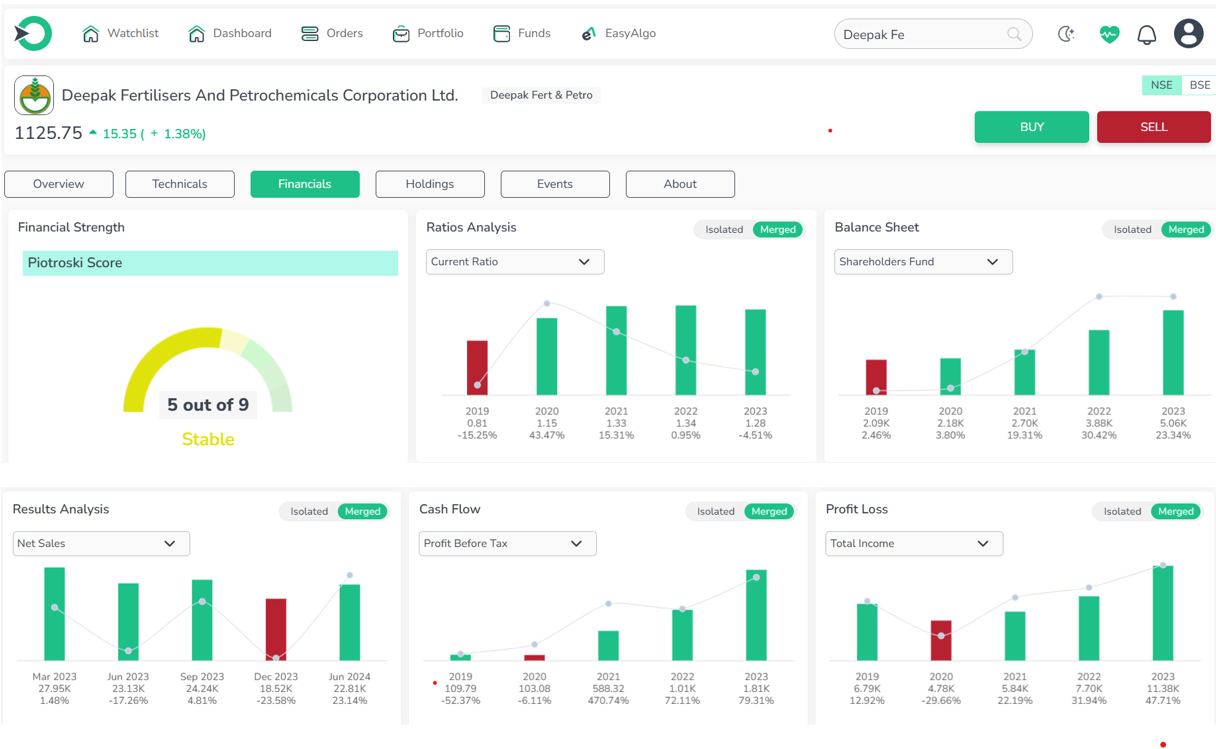The width and height of the screenshot is (1216, 749).
Task: Set Cash Flow chart to Merged
Action: [x=769, y=512]
